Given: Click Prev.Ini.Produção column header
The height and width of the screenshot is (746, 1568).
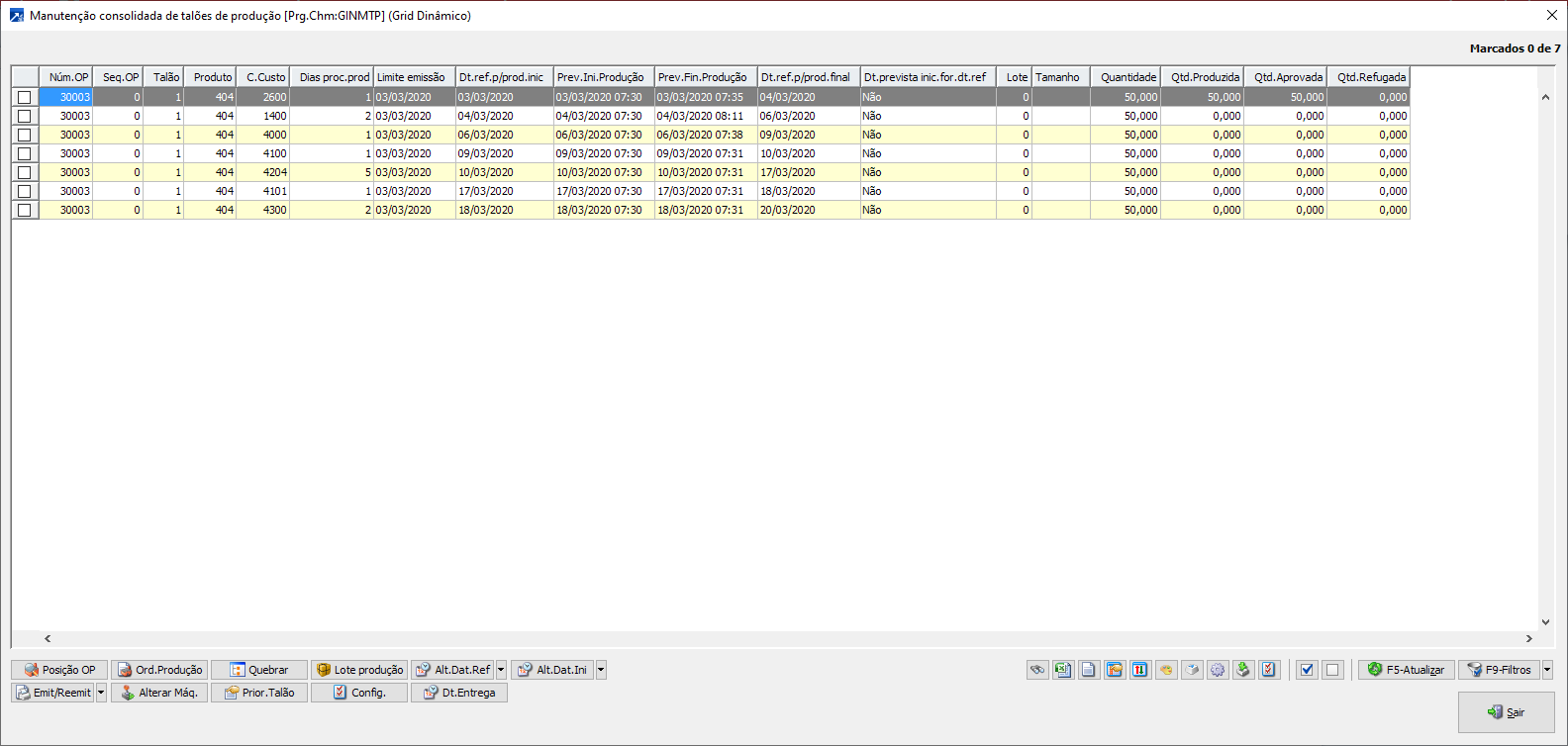Looking at the screenshot, I should click(604, 77).
